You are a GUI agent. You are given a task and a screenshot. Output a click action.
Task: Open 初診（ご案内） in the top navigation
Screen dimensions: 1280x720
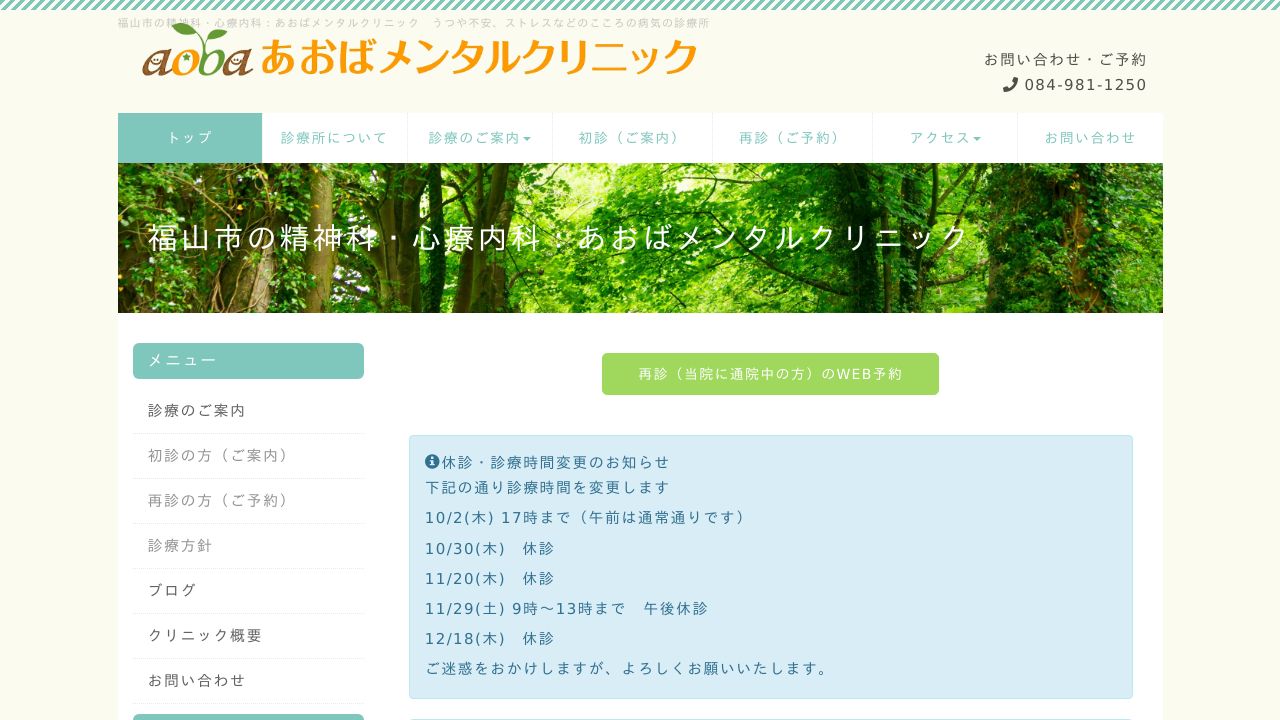click(x=632, y=138)
